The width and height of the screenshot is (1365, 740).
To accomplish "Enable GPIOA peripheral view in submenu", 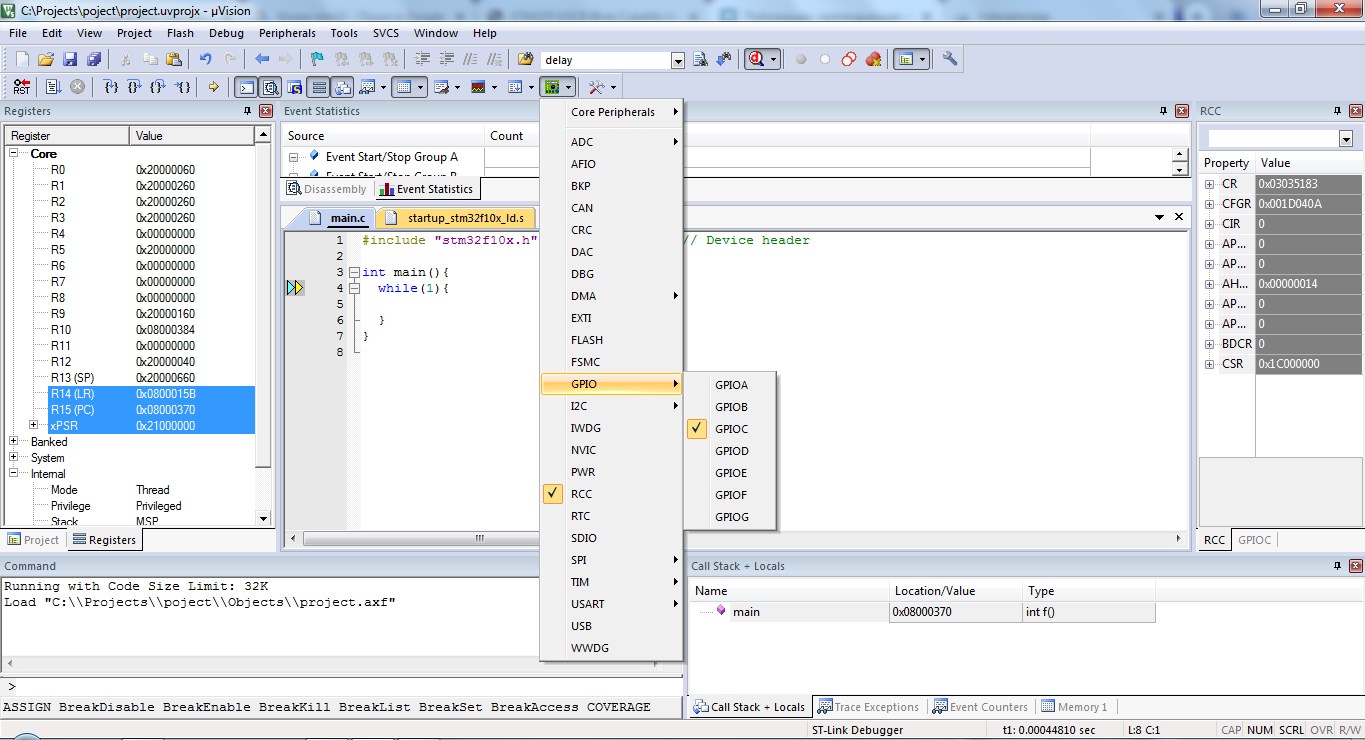I will click(731, 385).
